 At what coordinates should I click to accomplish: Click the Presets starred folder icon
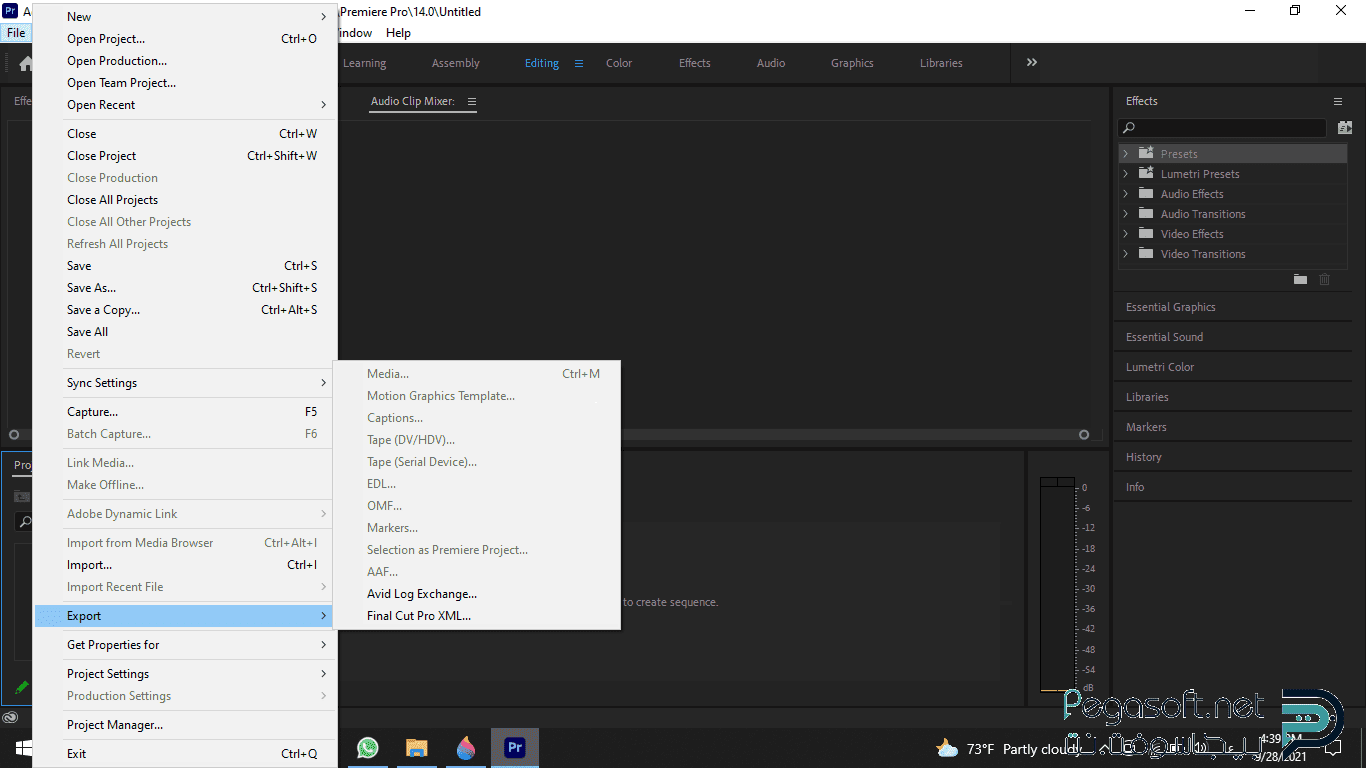point(1146,153)
